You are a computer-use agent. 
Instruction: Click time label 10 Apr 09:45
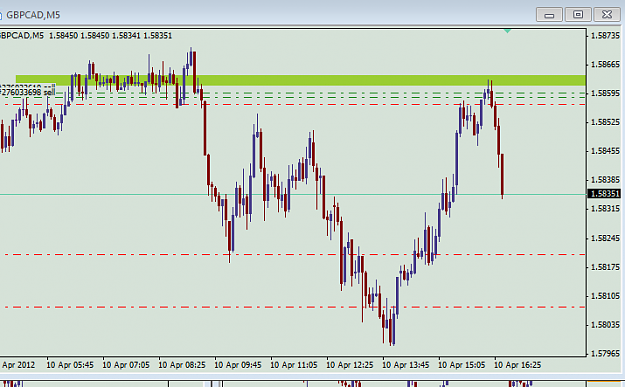(x=238, y=365)
